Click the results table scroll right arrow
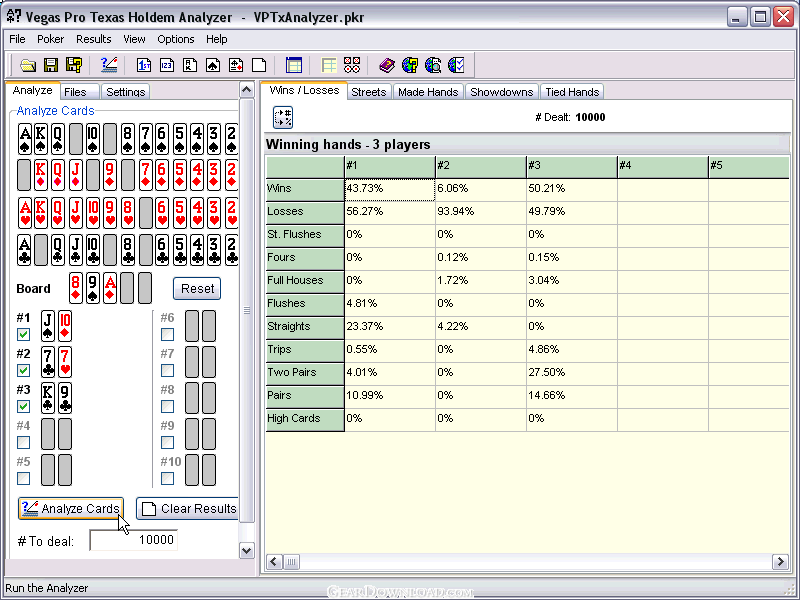Image resolution: width=800 pixels, height=600 pixels. pos(780,562)
